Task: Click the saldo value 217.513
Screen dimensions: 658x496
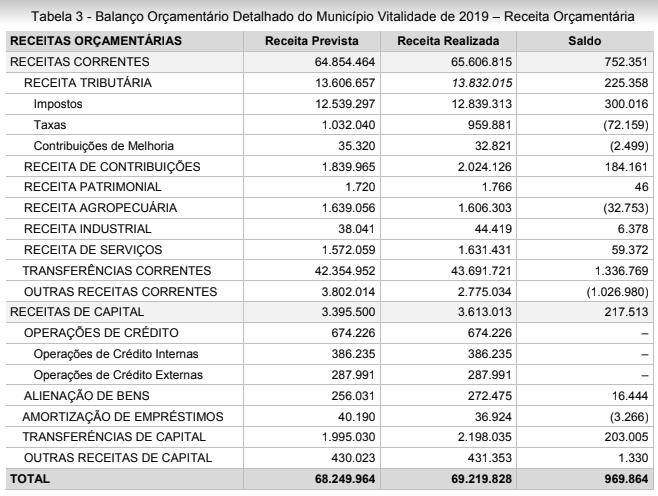Action: coord(626,312)
